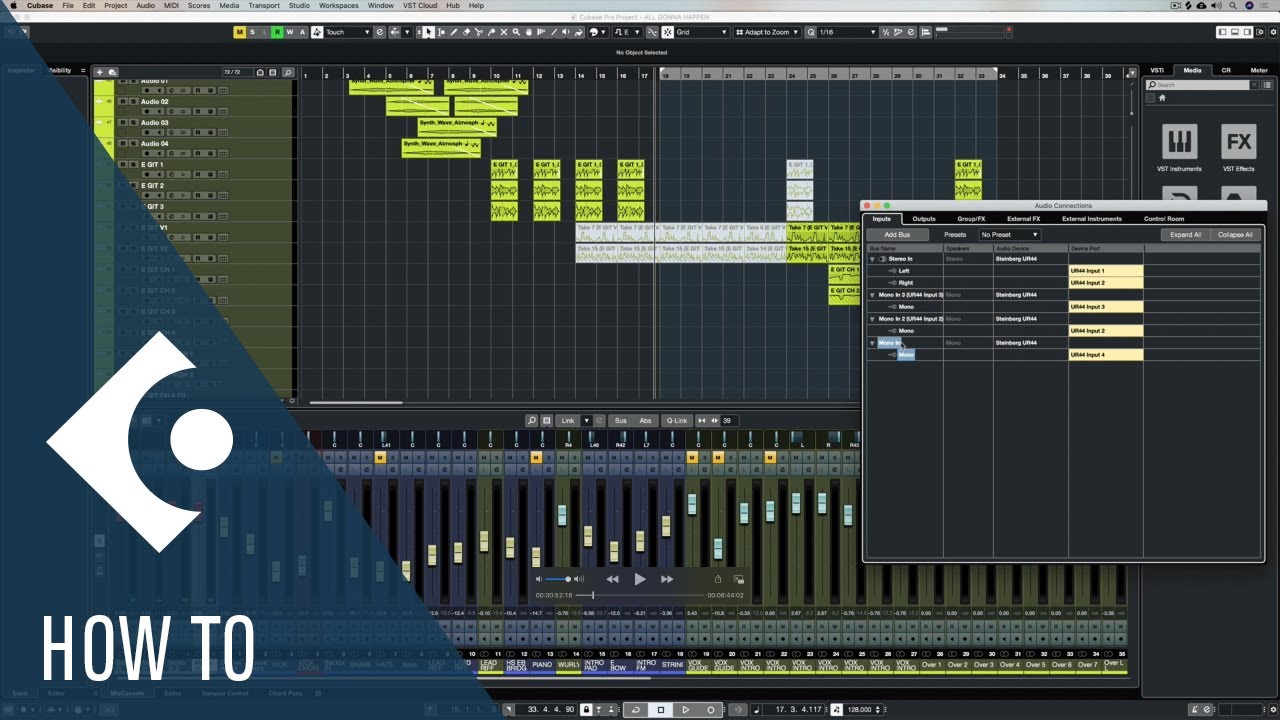Open the Grid snap type dropdown
Screen dimensions: 1280x720
tap(701, 32)
